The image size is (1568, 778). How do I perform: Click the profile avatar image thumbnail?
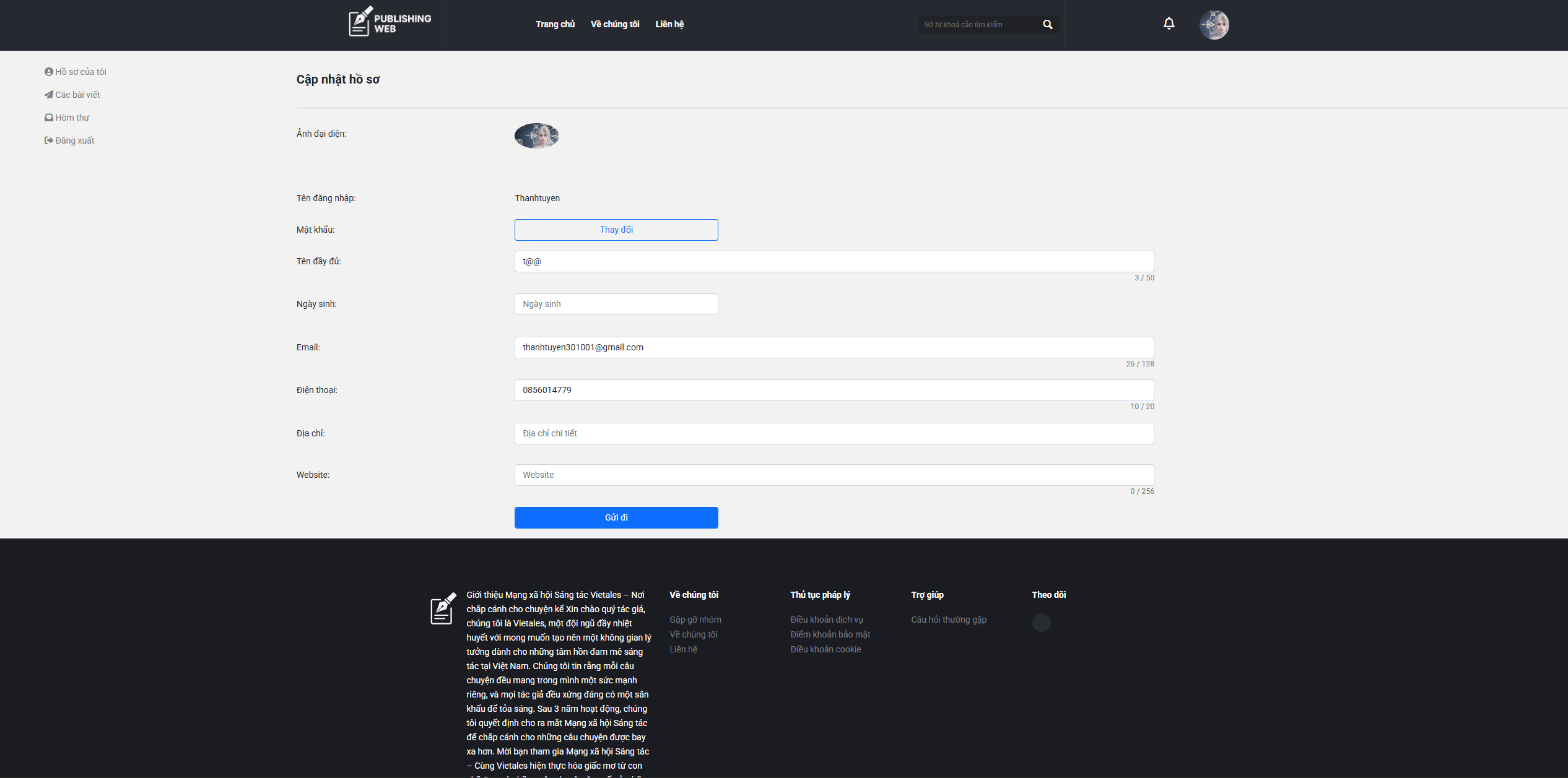pyautogui.click(x=537, y=136)
